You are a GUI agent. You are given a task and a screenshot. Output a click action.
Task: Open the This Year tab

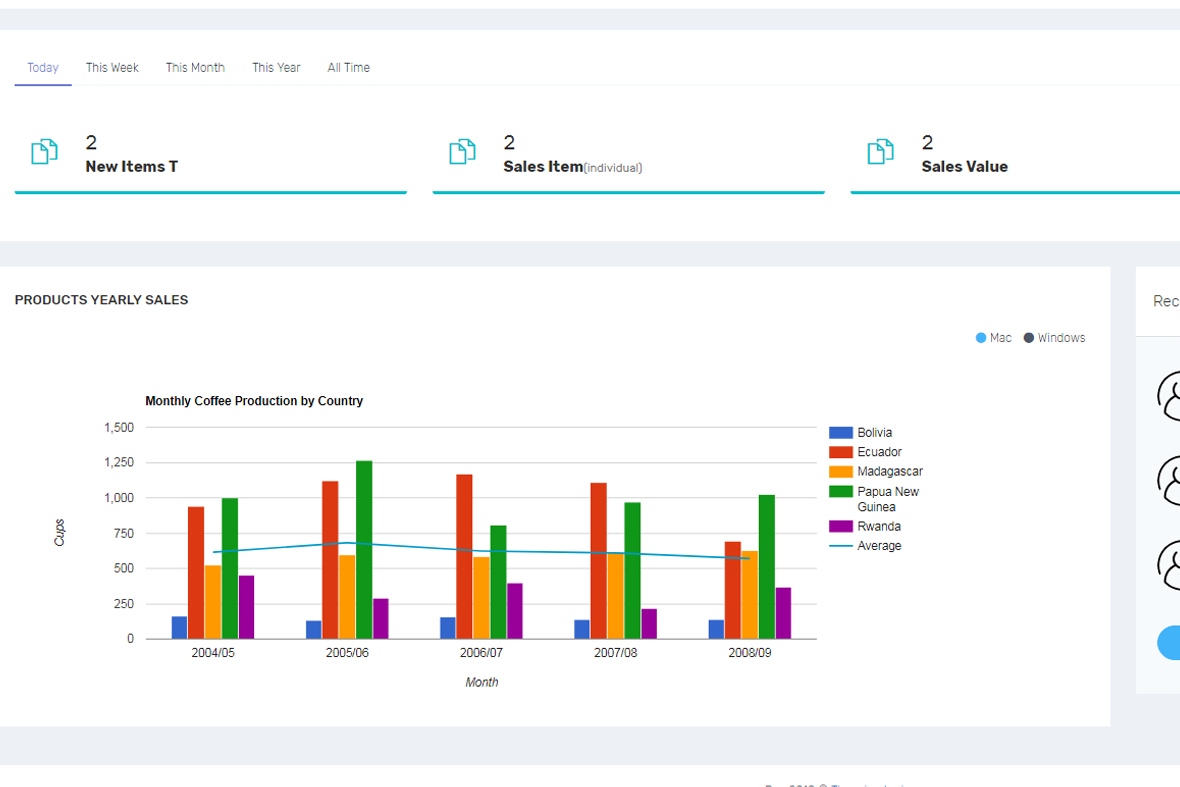pos(276,68)
